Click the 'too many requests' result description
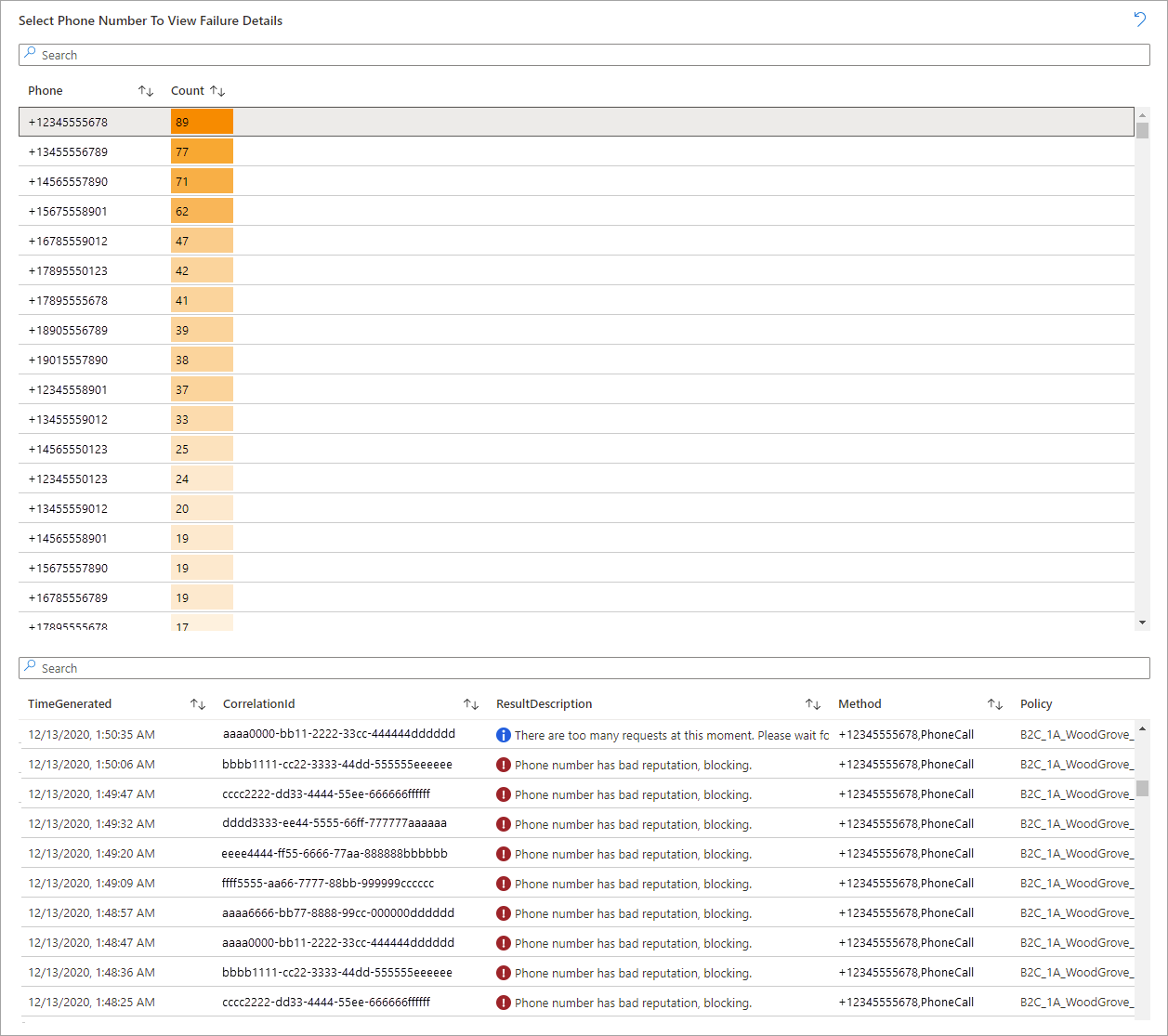1168x1036 pixels. pos(672,735)
